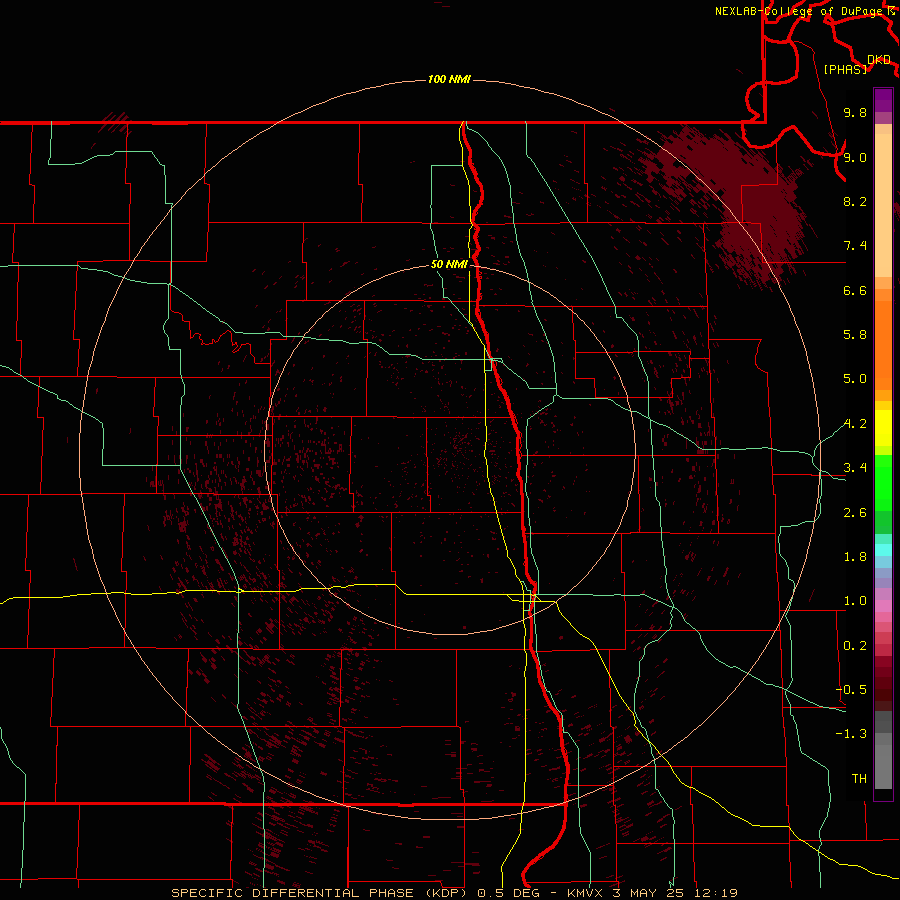
Task: Click the 3 MAY 25 date text
Action: tap(648, 893)
